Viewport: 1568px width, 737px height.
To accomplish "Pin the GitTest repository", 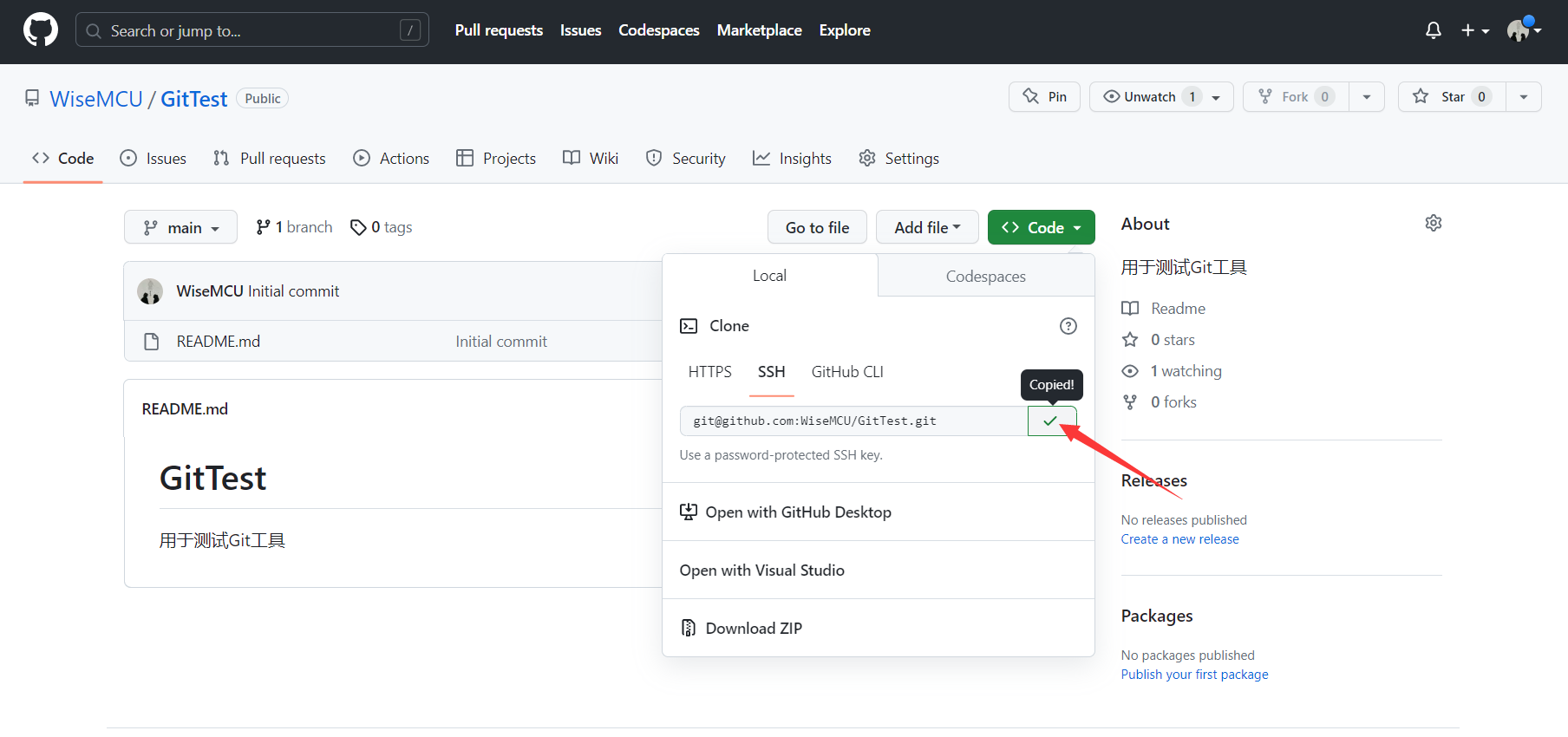I will coord(1044,97).
